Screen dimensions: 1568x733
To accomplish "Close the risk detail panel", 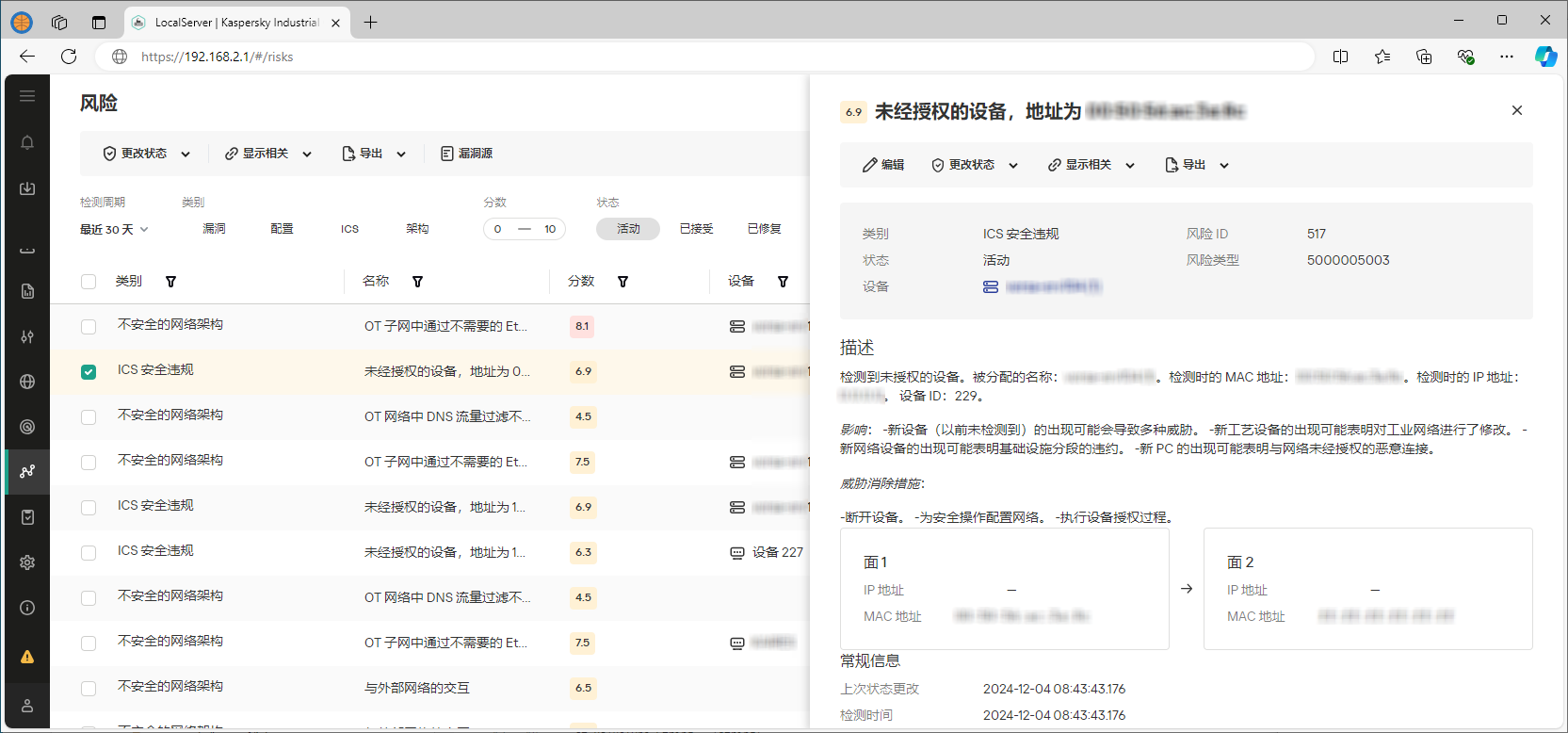I will coord(1516,110).
